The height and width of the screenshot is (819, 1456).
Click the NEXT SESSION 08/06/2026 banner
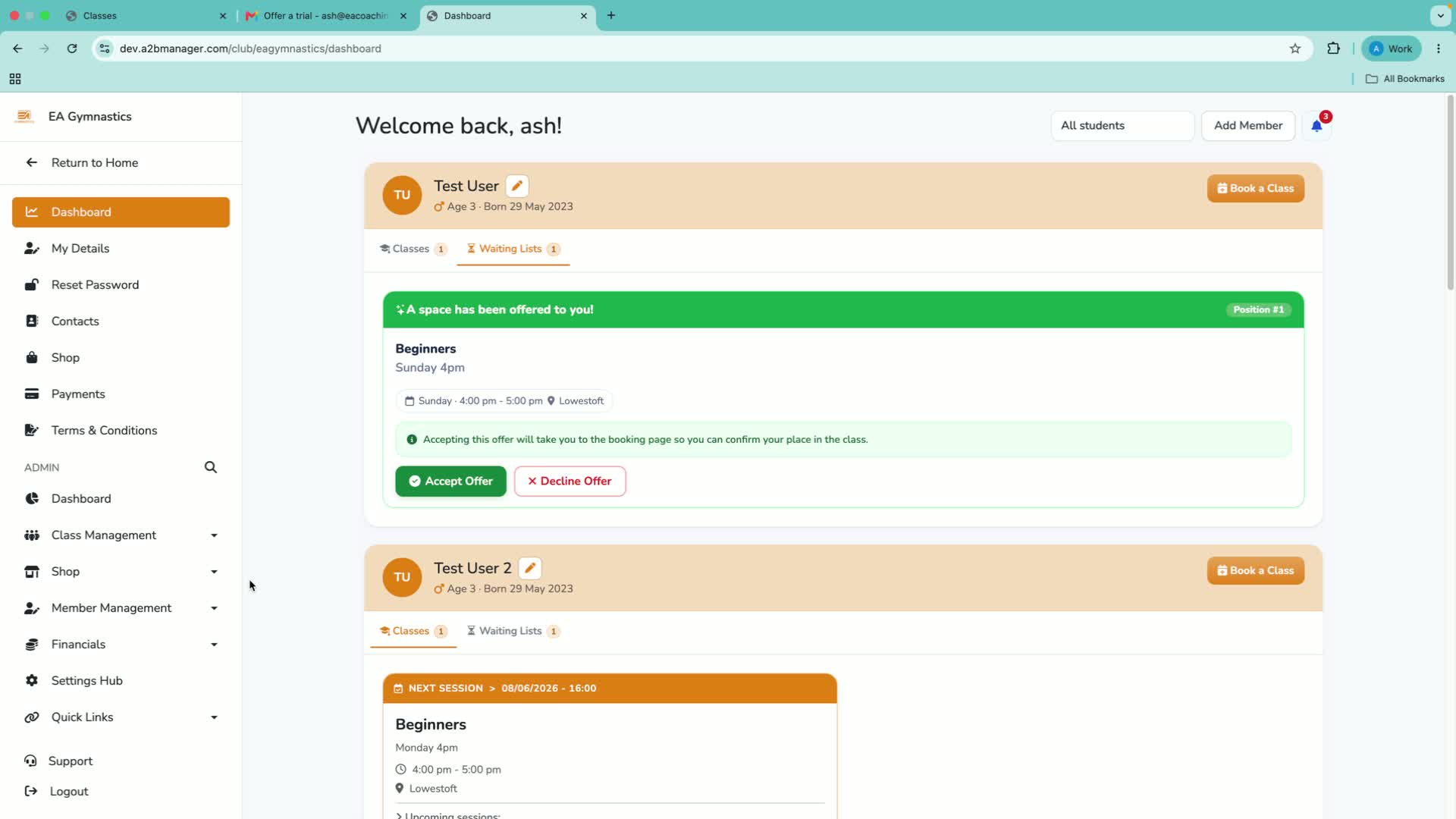610,688
